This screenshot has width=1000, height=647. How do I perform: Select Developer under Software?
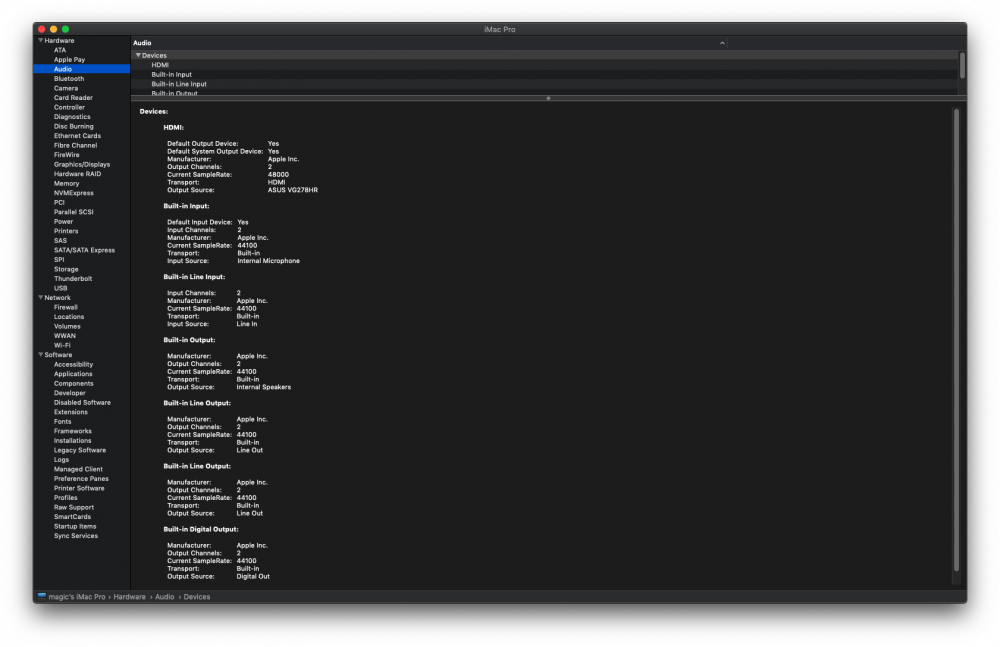tap(70, 393)
